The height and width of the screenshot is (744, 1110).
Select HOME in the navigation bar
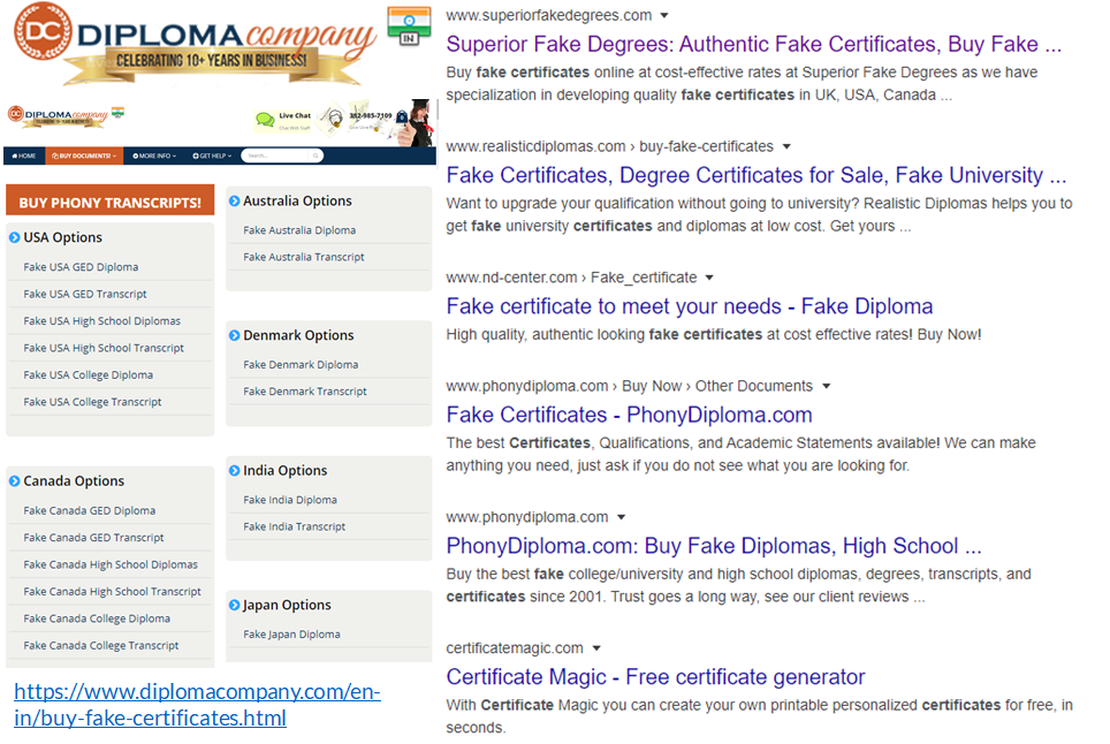click(26, 156)
